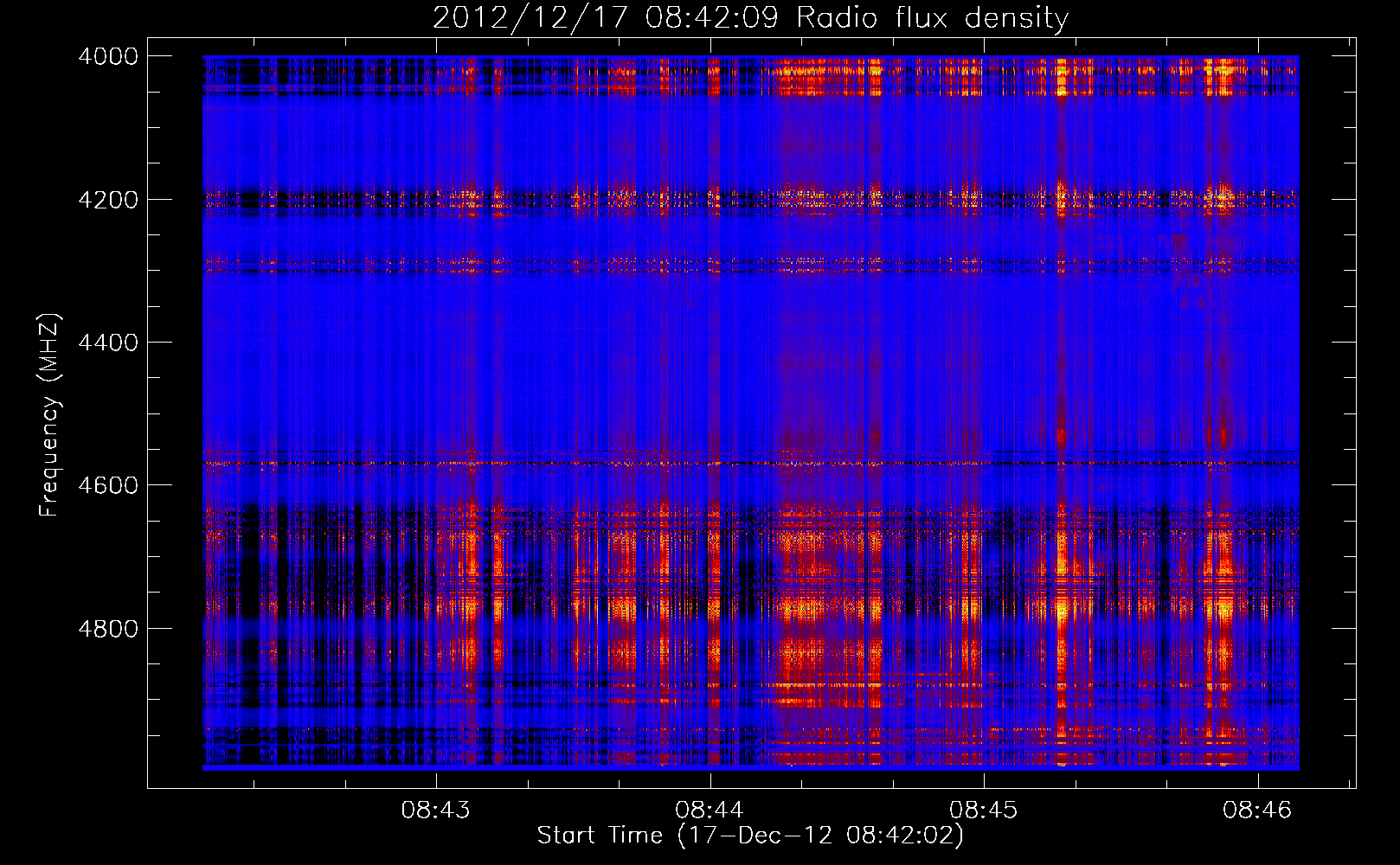Select the 4200 frequency tick label
This screenshot has height=865, width=1400.
click(x=108, y=200)
